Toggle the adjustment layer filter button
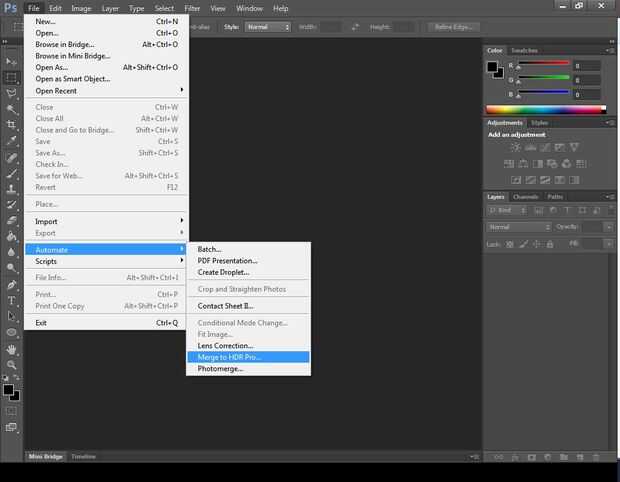Image resolution: width=620 pixels, height=482 pixels. point(553,210)
